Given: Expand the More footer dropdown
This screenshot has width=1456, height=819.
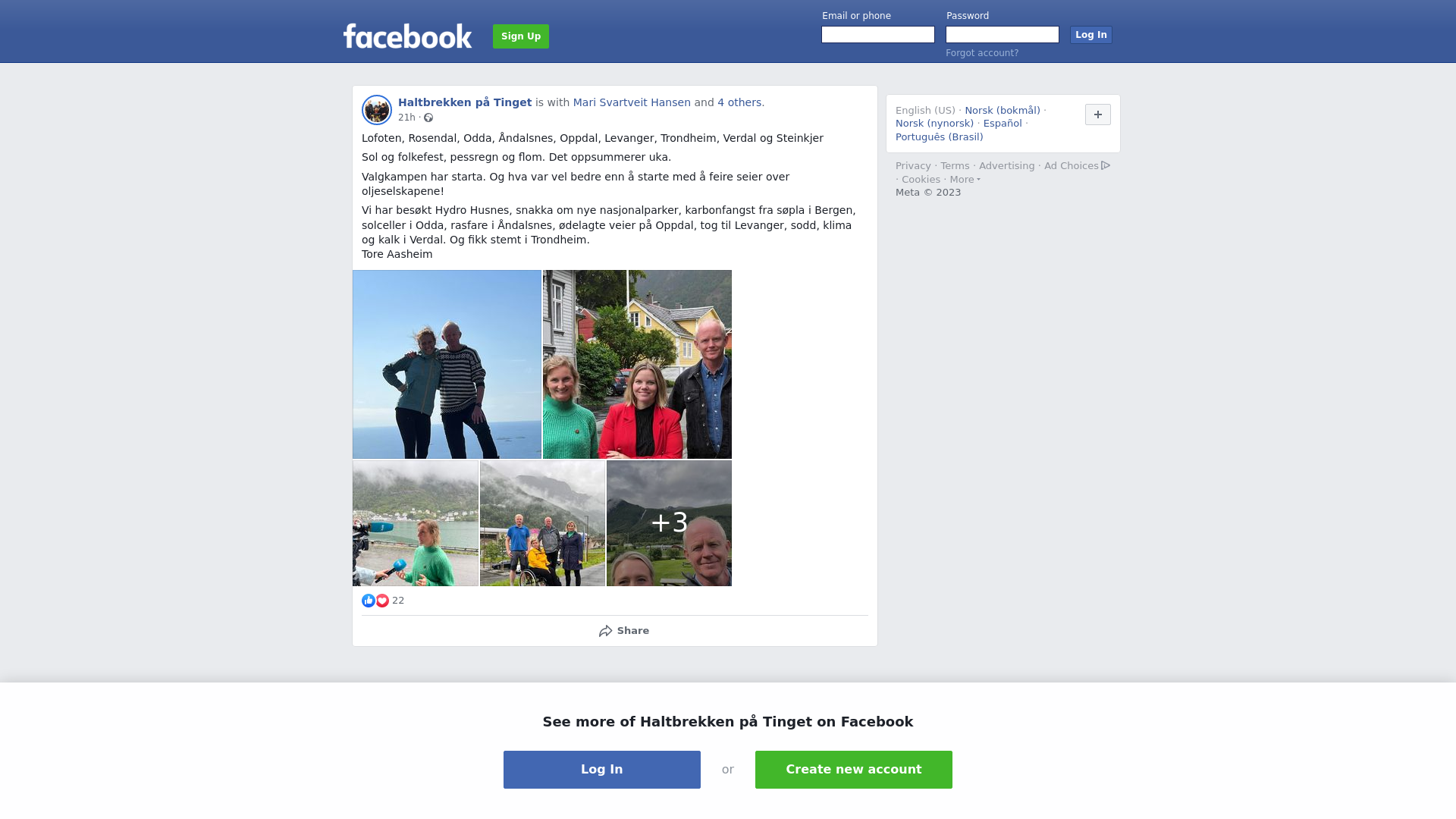Looking at the screenshot, I should (x=965, y=180).
